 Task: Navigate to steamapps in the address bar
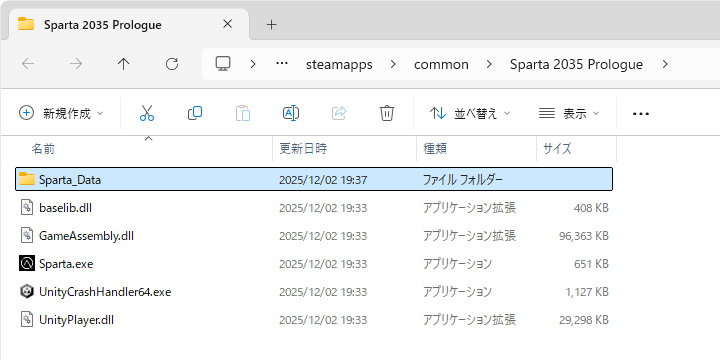339,64
